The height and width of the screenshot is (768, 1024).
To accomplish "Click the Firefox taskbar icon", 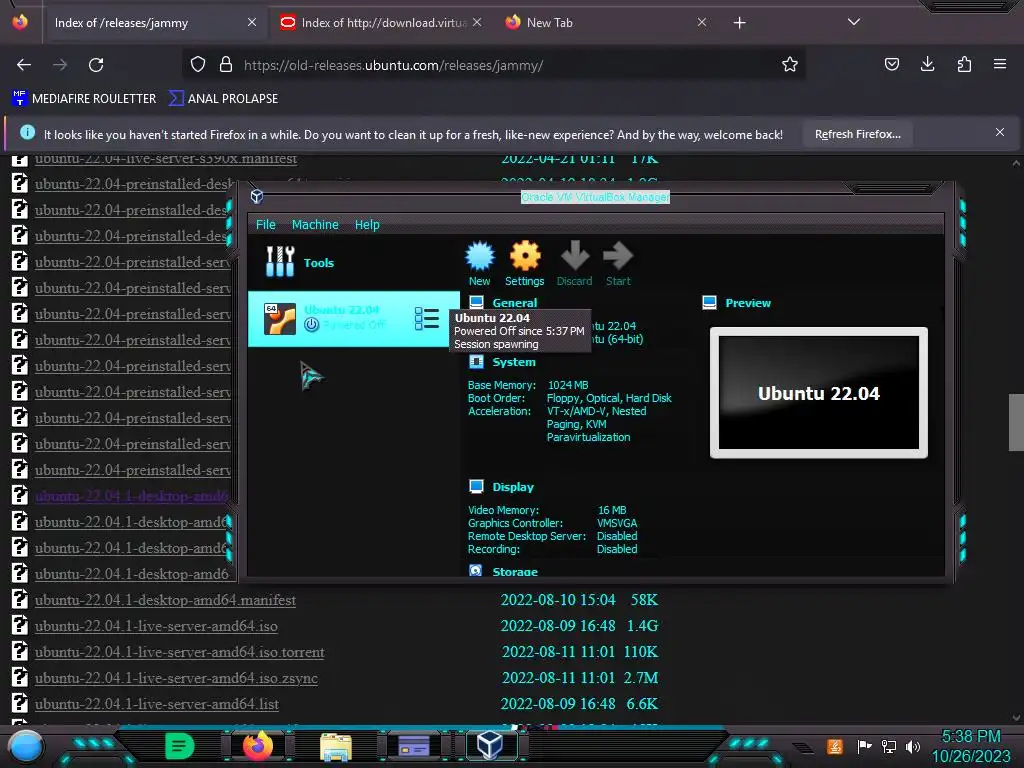I will [257, 745].
